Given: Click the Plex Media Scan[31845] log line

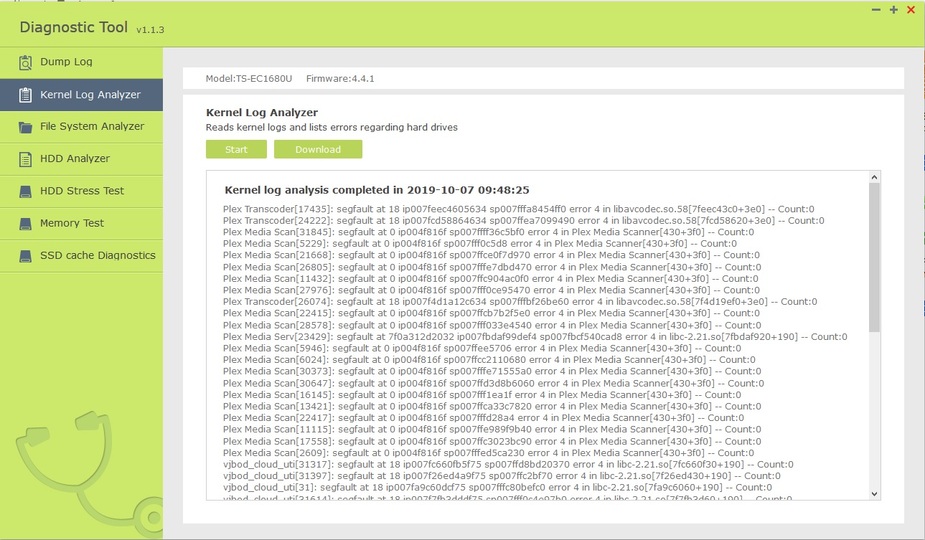Looking at the screenshot, I should (488, 232).
